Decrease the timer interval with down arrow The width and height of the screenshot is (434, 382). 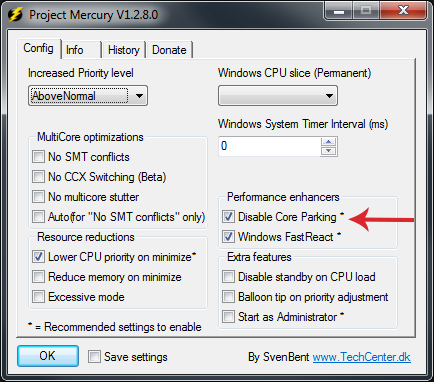(x=329, y=151)
